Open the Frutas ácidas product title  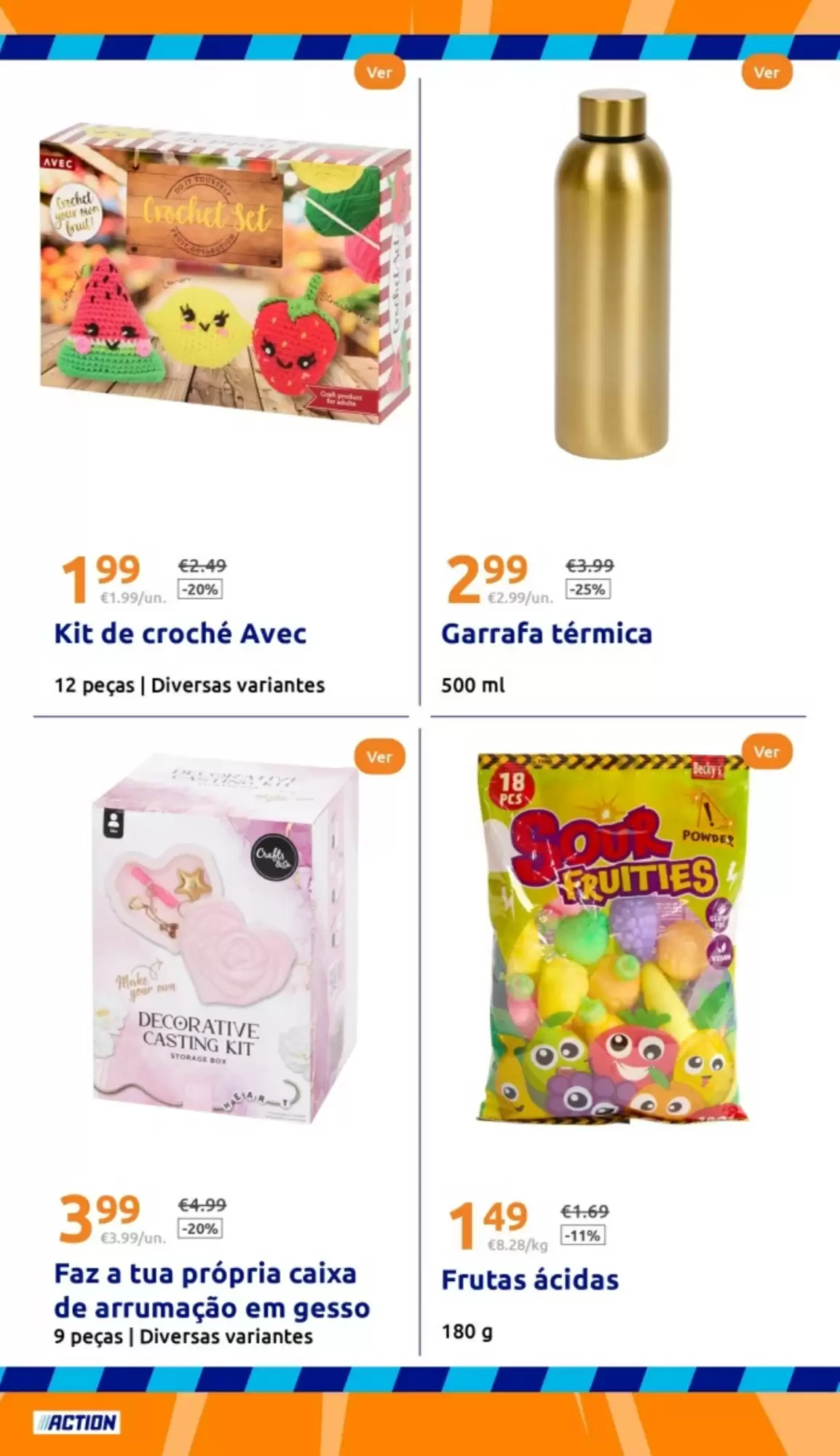click(530, 1280)
